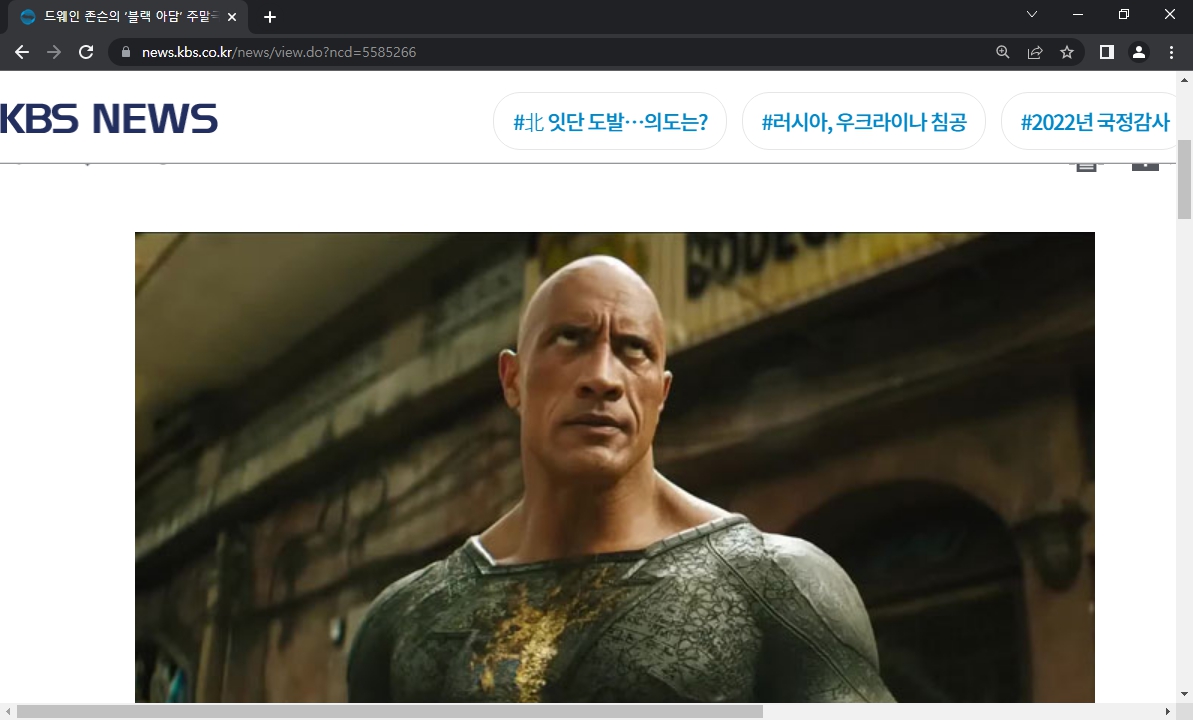Open the browser side panel
Image resolution: width=1193 pixels, height=720 pixels.
point(1107,52)
